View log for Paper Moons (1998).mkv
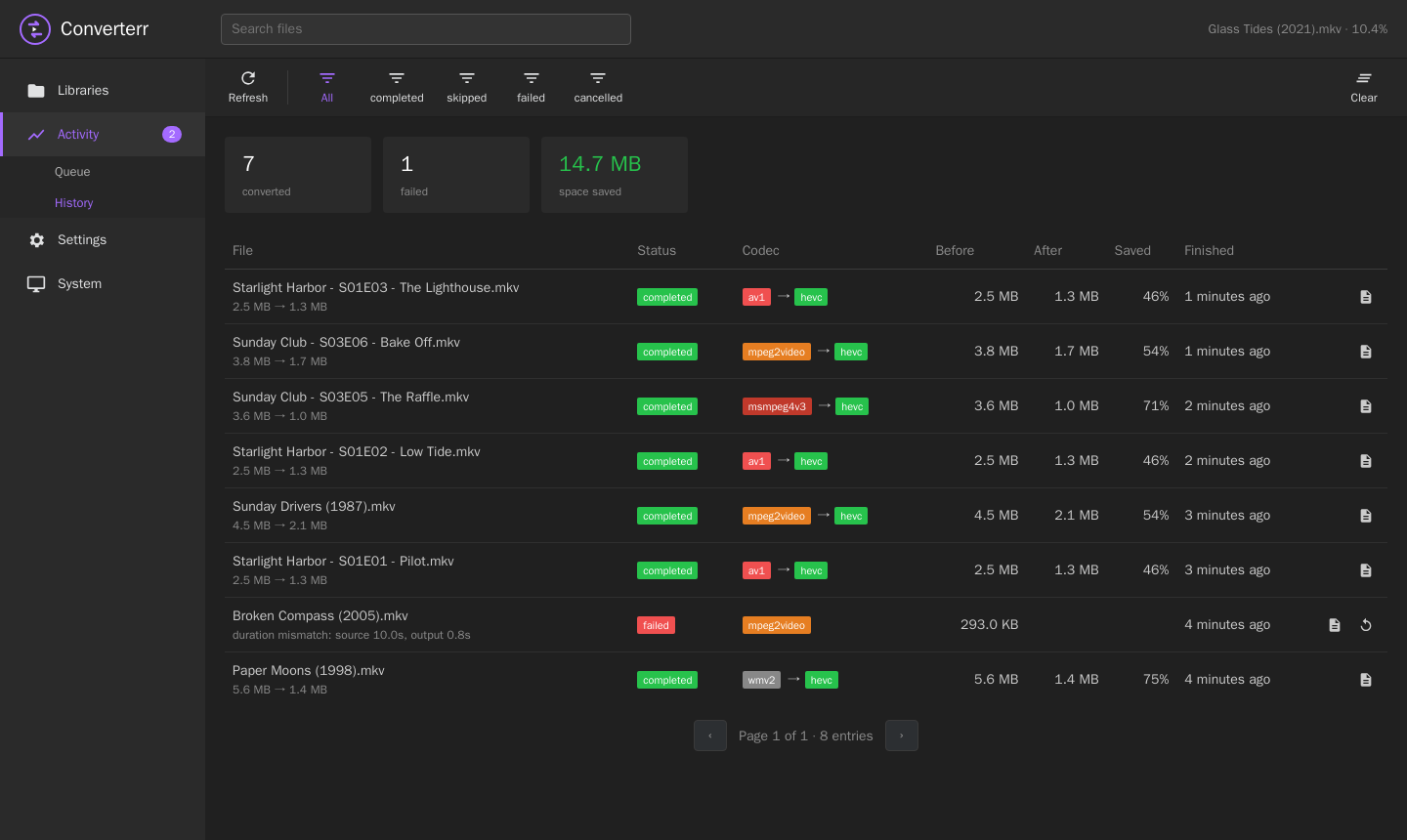The width and height of the screenshot is (1407, 840). tap(1366, 680)
